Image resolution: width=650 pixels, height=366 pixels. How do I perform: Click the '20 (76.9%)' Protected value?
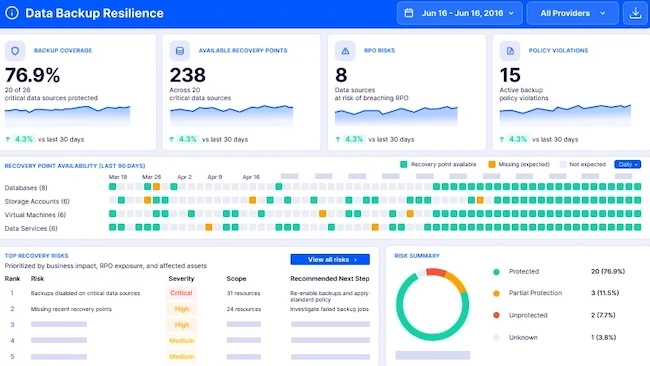click(608, 271)
